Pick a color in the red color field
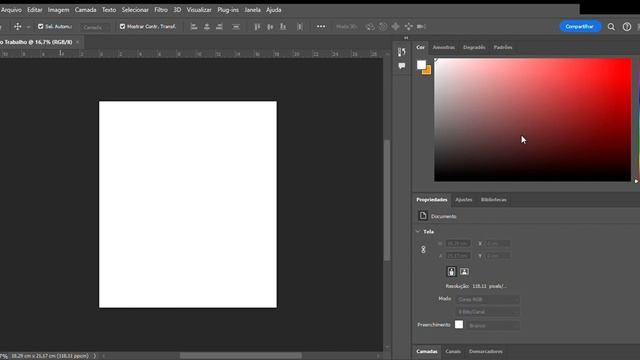The height and width of the screenshot is (360, 640). pyautogui.click(x=532, y=120)
